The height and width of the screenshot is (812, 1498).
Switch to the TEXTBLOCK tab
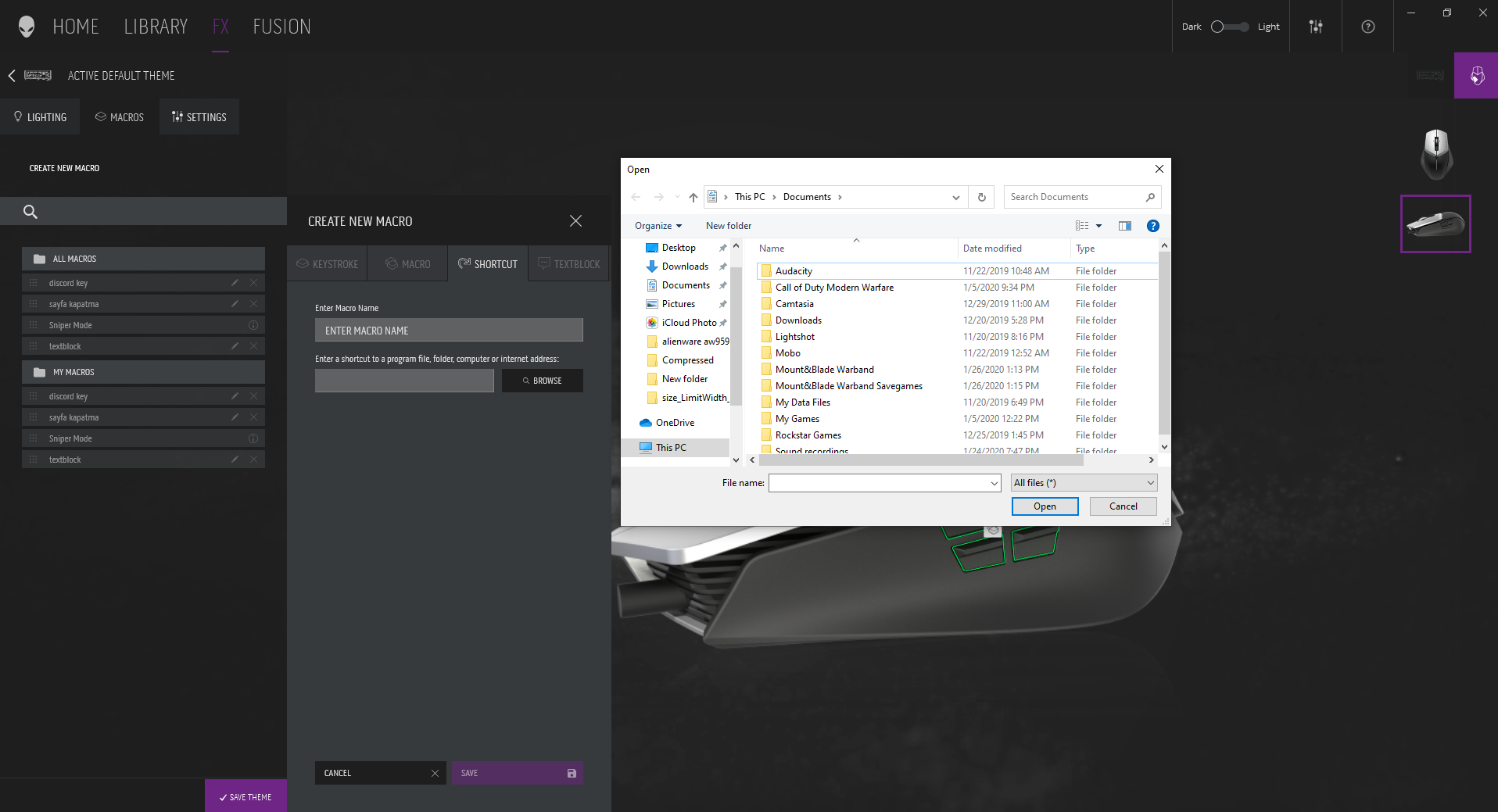pos(569,264)
